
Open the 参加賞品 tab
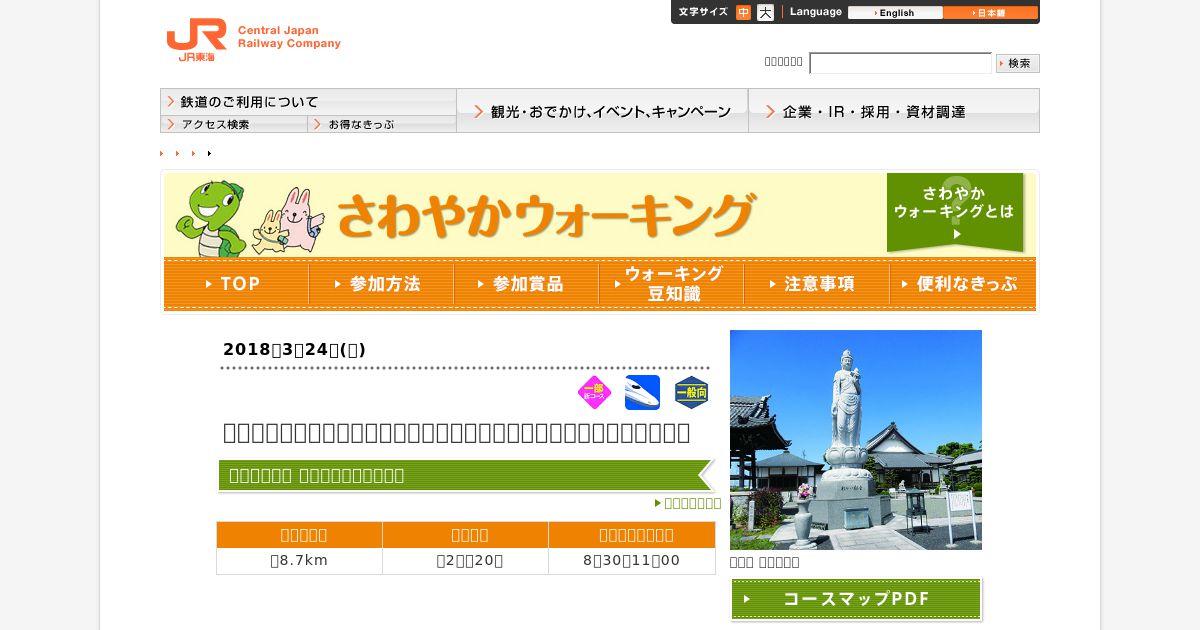pos(526,284)
